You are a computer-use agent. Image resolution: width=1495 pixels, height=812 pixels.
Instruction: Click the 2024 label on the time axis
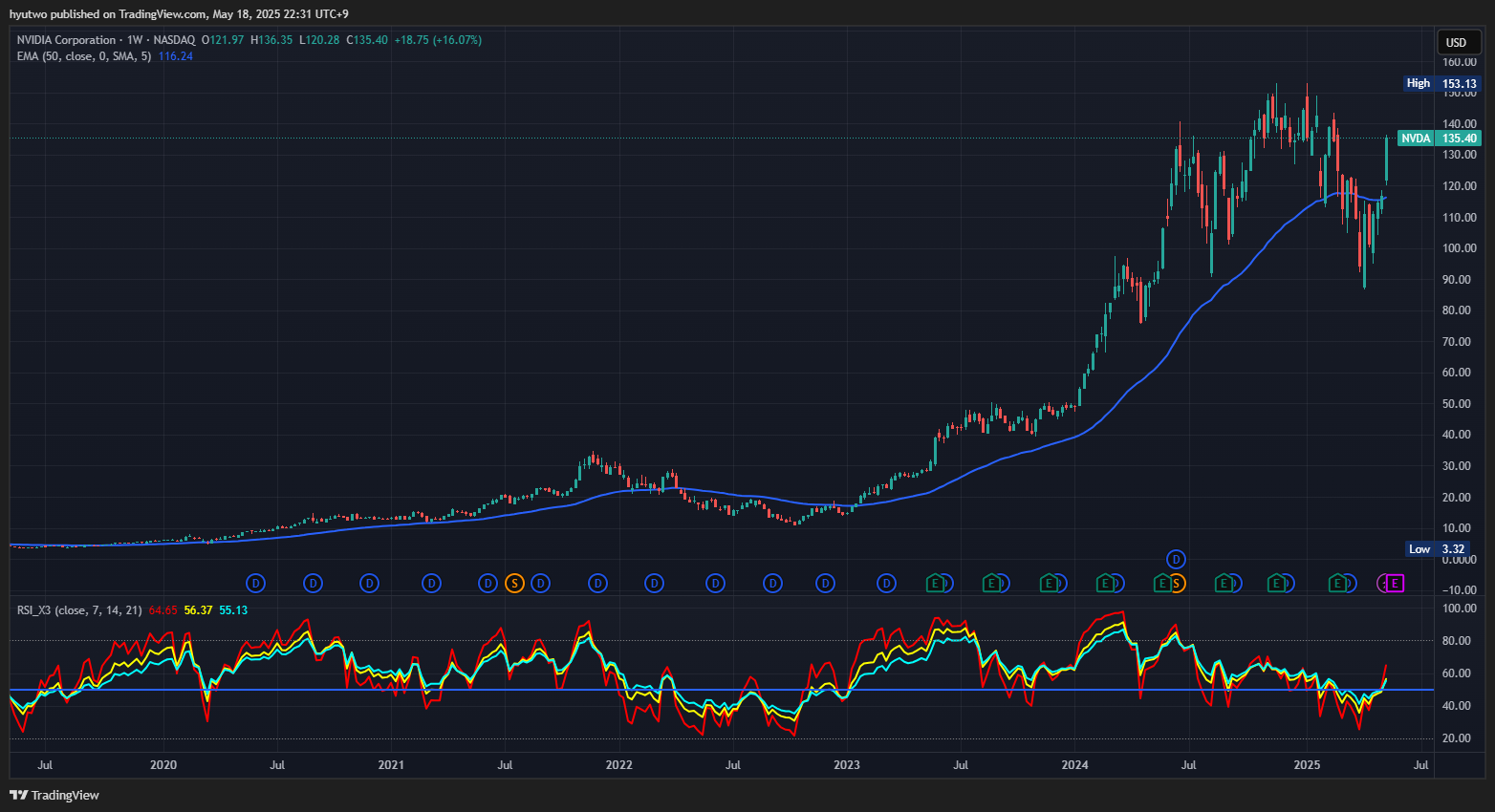point(1074,765)
